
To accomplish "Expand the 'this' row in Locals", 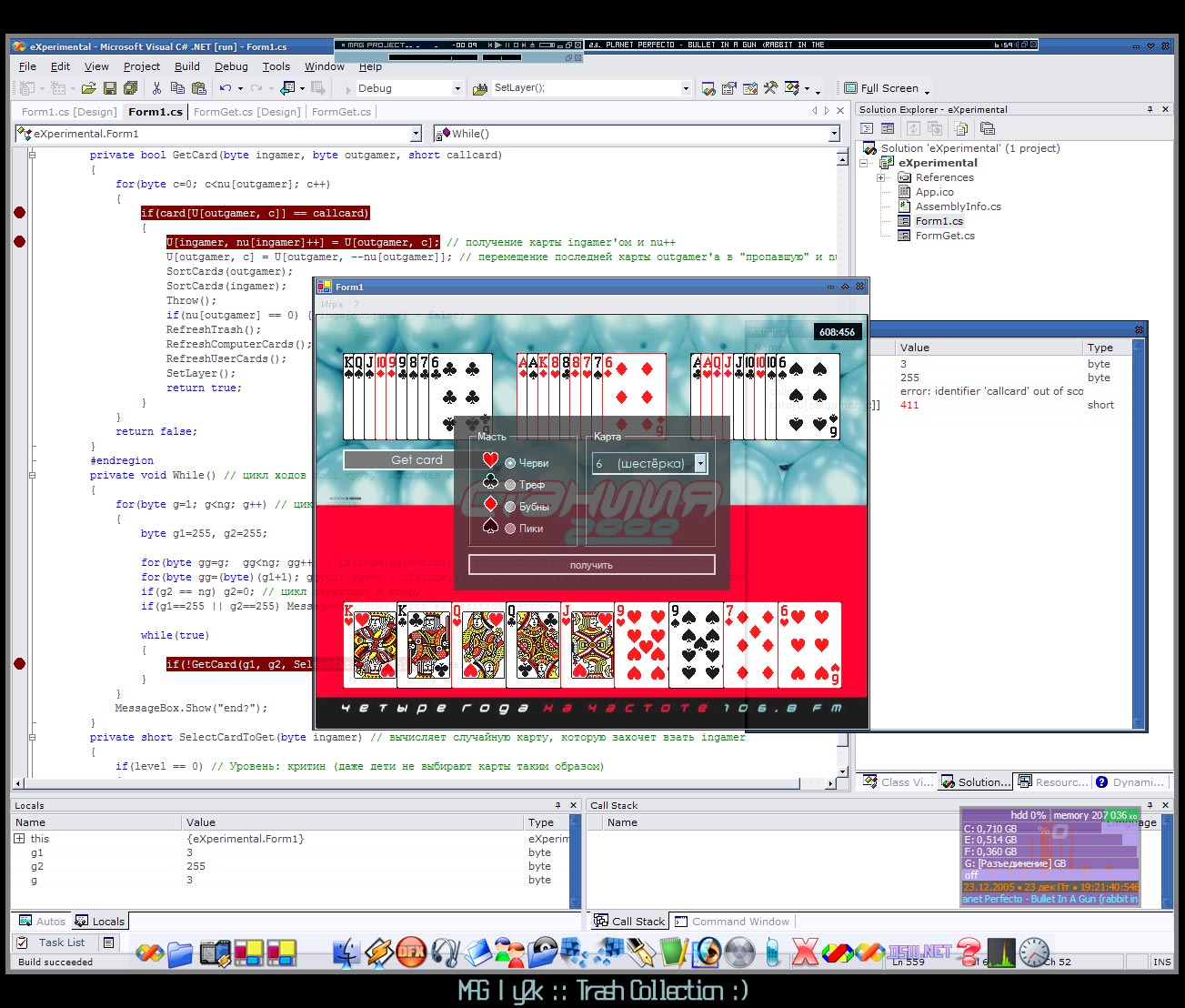I will (x=19, y=838).
